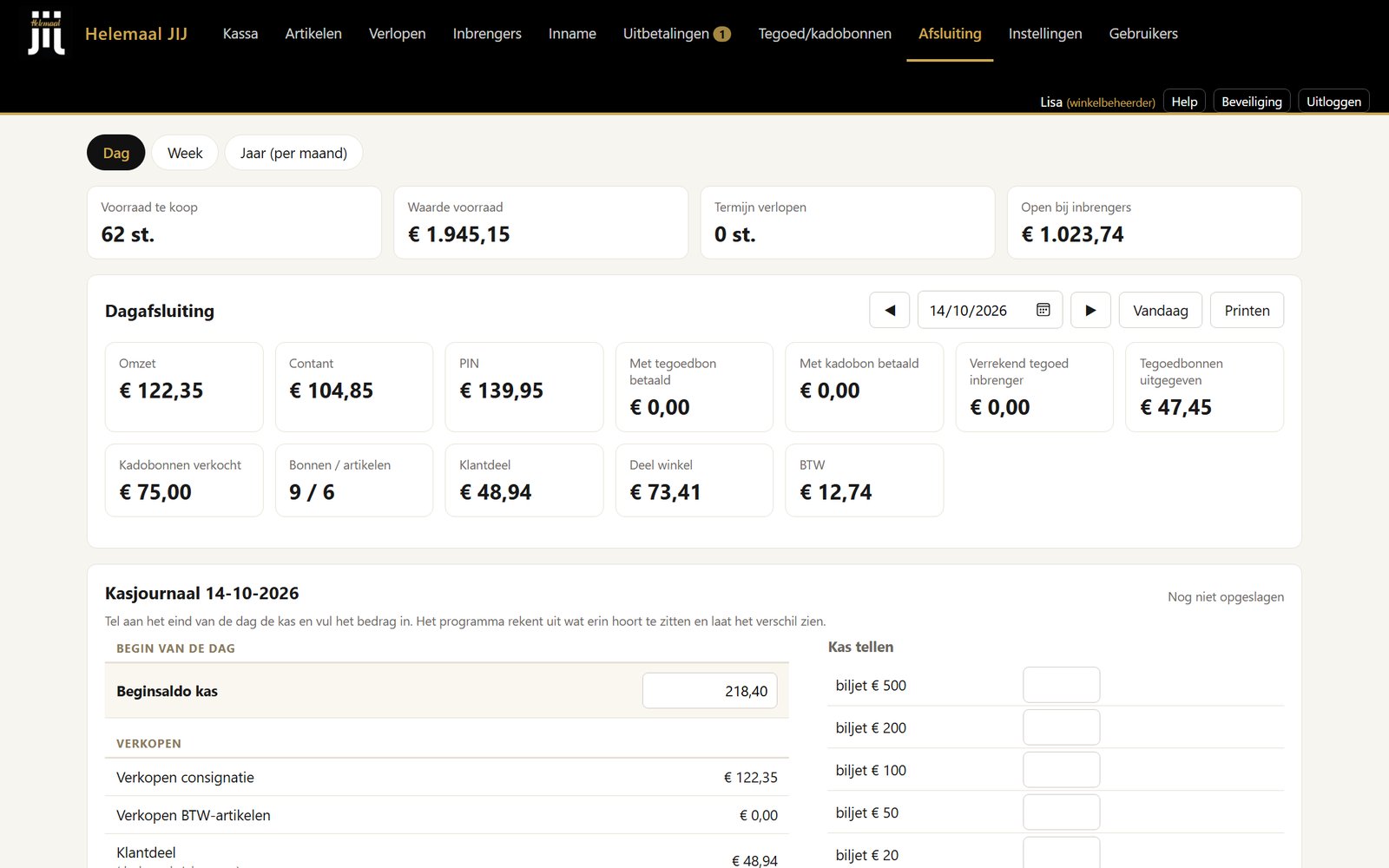Click the biljet € 50 count field
The width and height of the screenshot is (1389, 868).
1061,812
